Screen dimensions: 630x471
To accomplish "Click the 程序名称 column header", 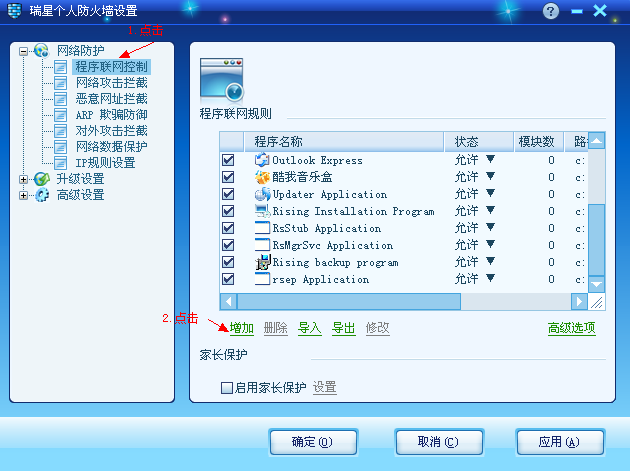I will point(344,141).
